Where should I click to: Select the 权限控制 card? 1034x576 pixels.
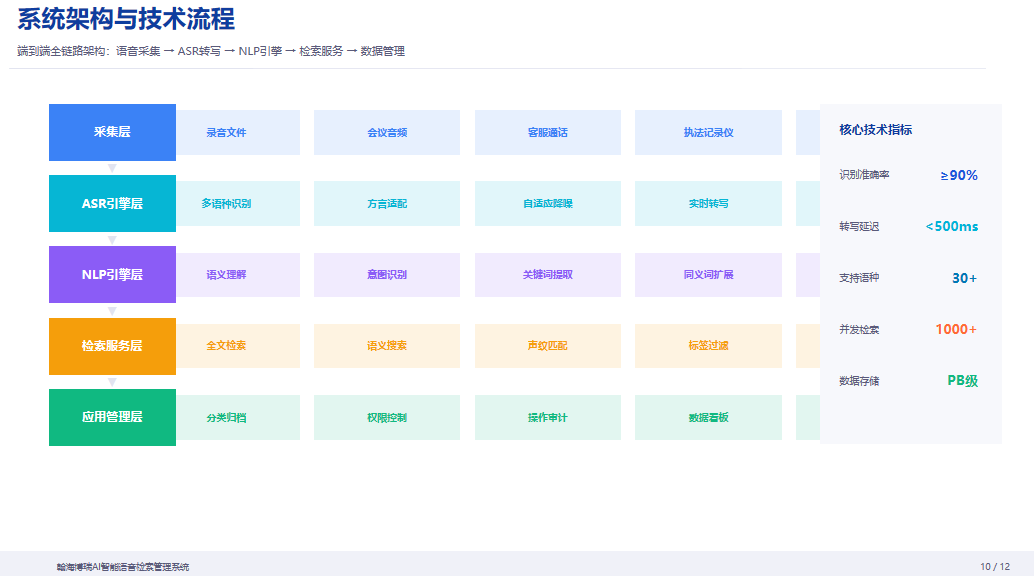(x=387, y=418)
